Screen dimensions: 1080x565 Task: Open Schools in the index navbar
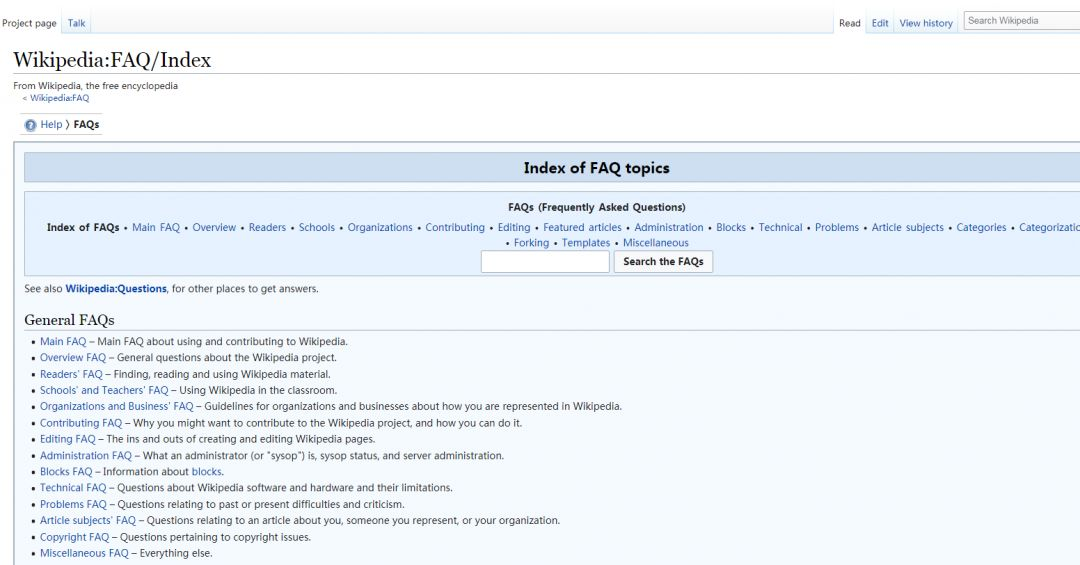[317, 227]
